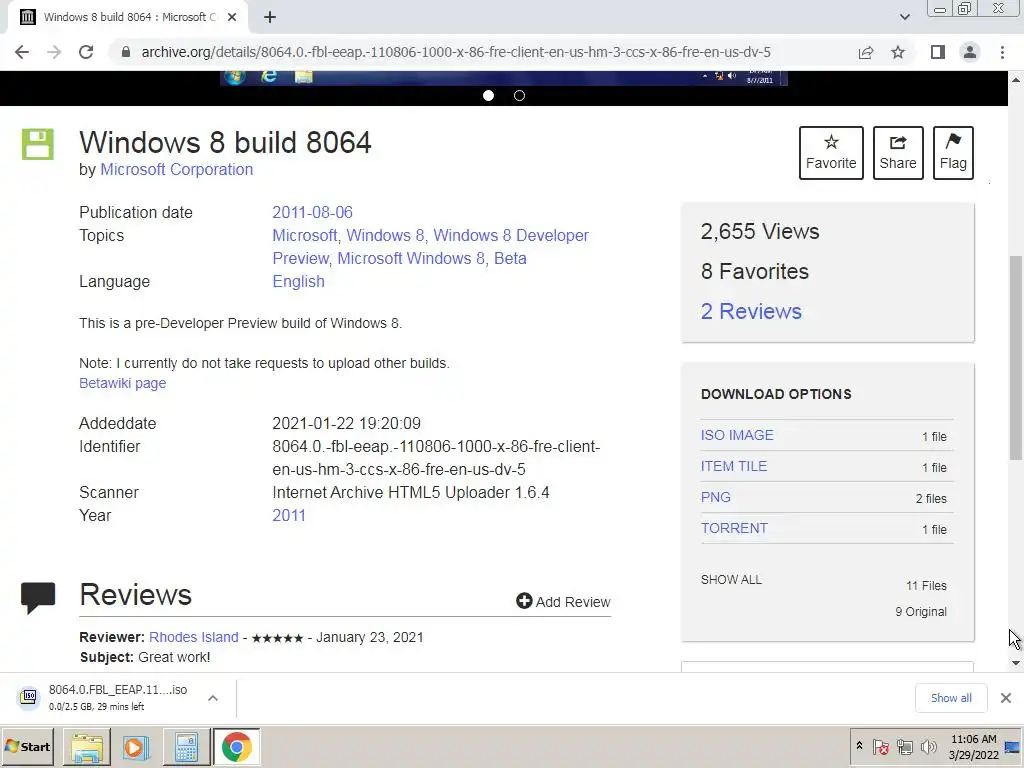Open the network tray icon

point(904,746)
